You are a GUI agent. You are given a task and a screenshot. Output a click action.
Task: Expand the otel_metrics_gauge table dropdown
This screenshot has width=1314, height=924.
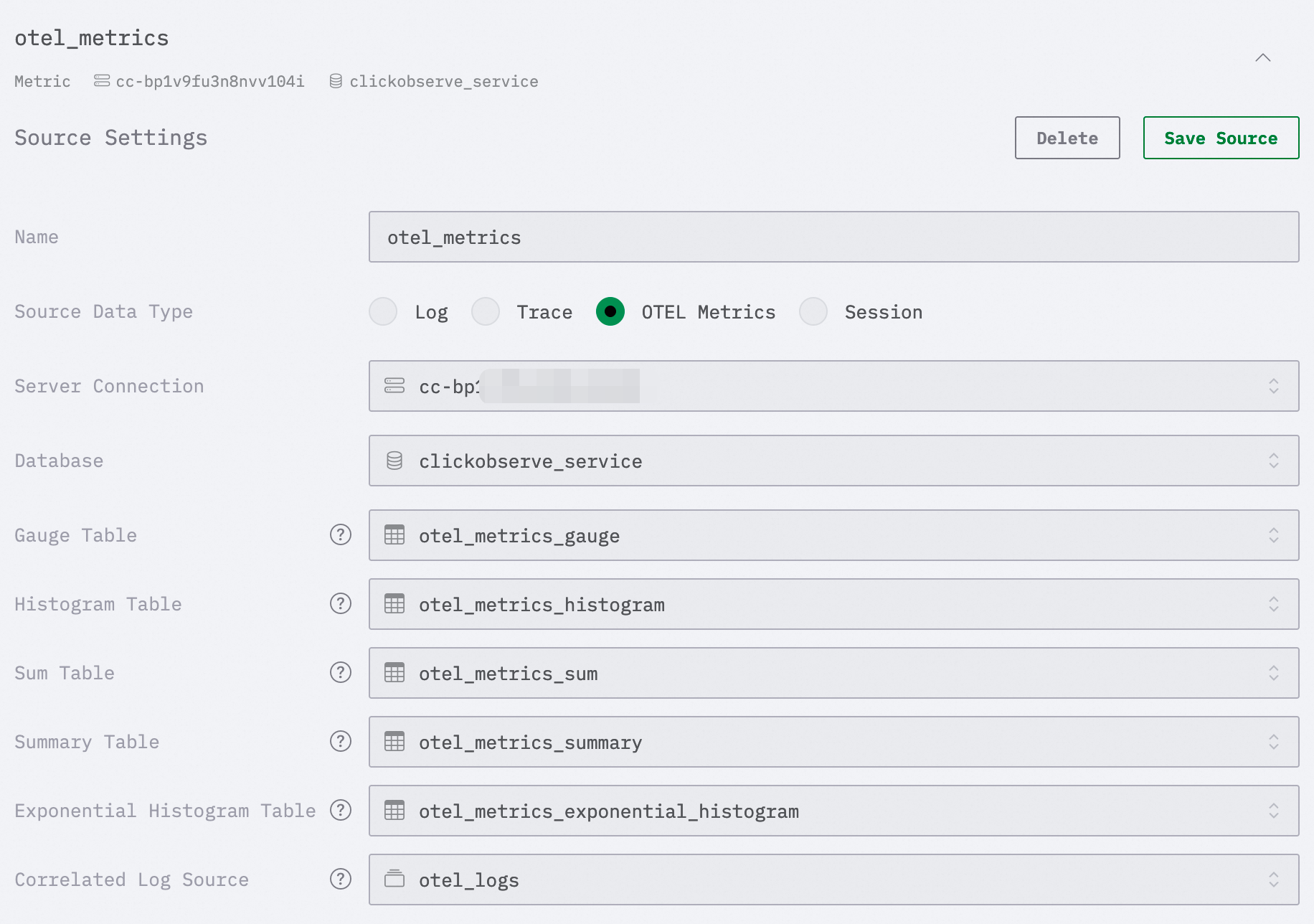point(833,535)
